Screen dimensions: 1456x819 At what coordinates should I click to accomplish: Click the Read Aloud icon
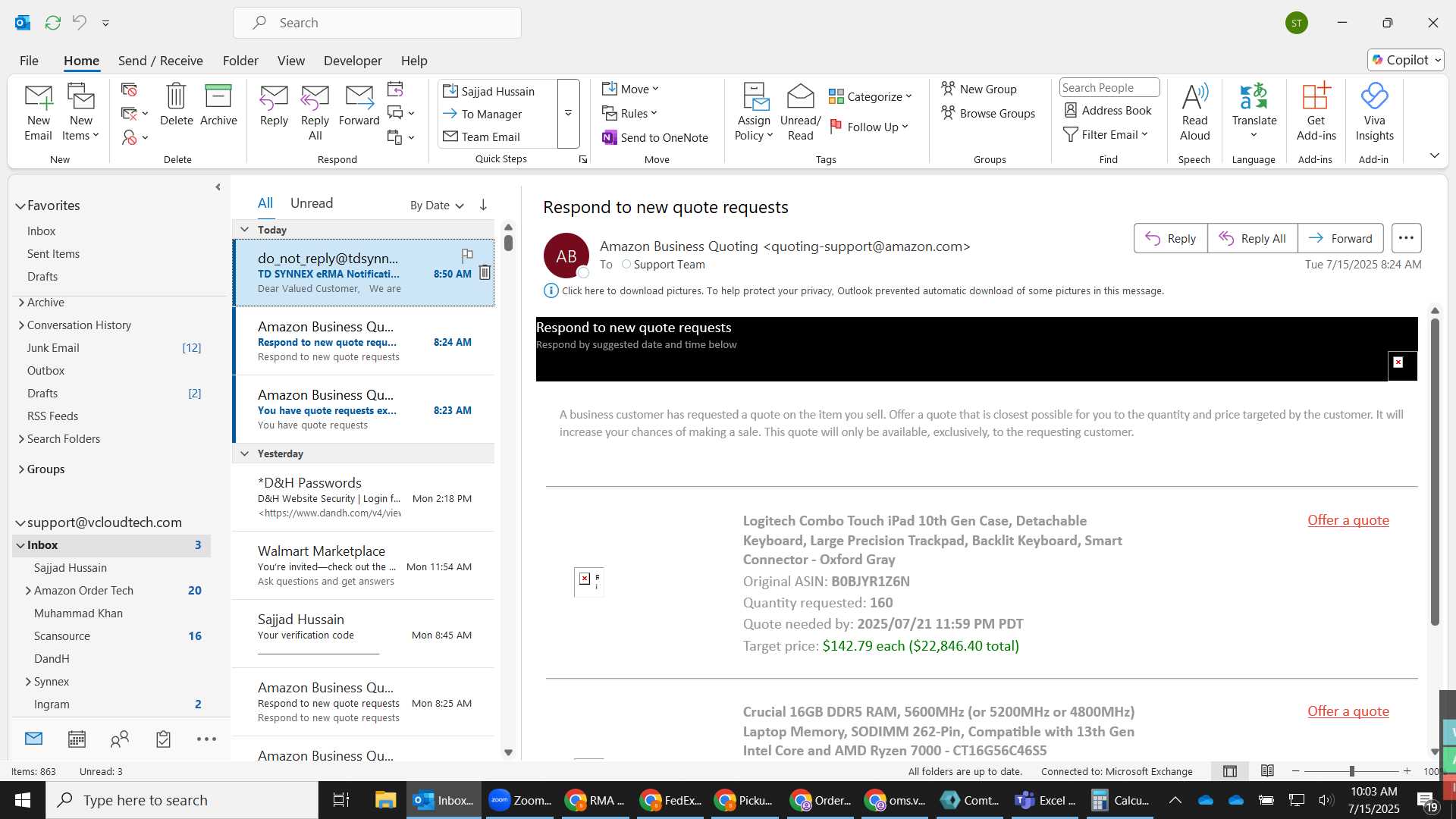point(1194,112)
